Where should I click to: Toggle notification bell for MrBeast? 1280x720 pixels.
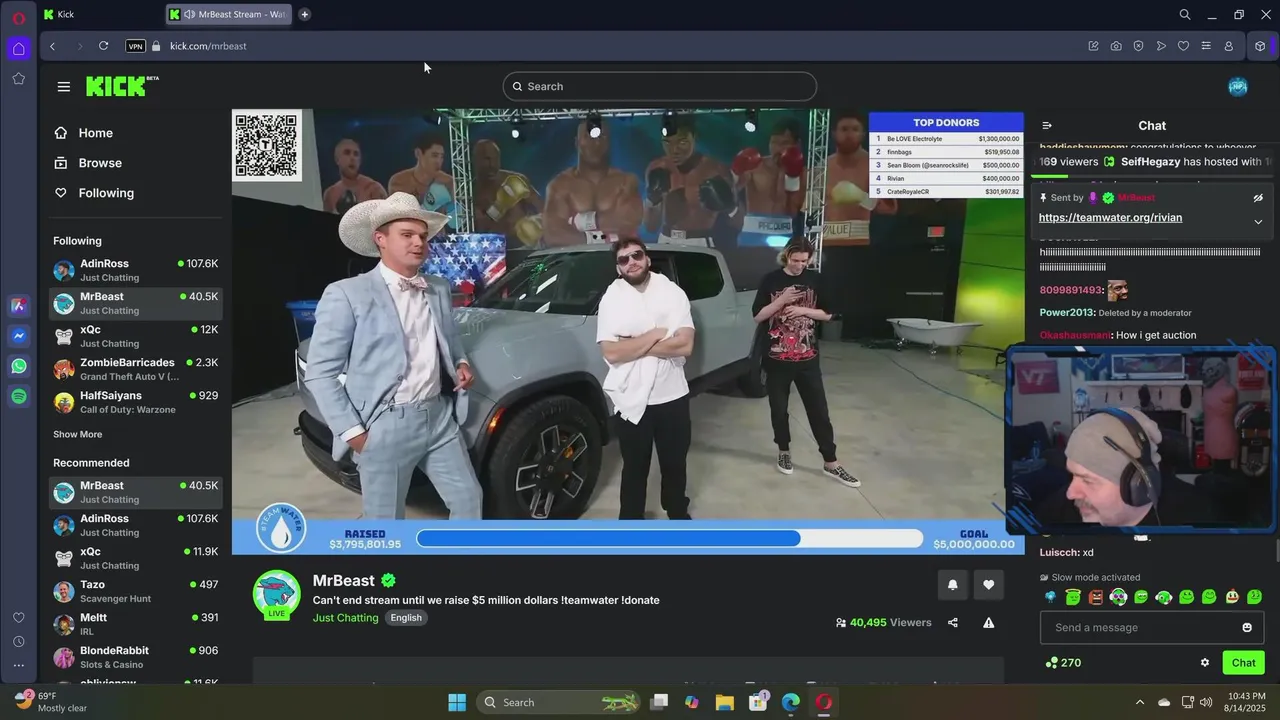(x=952, y=585)
